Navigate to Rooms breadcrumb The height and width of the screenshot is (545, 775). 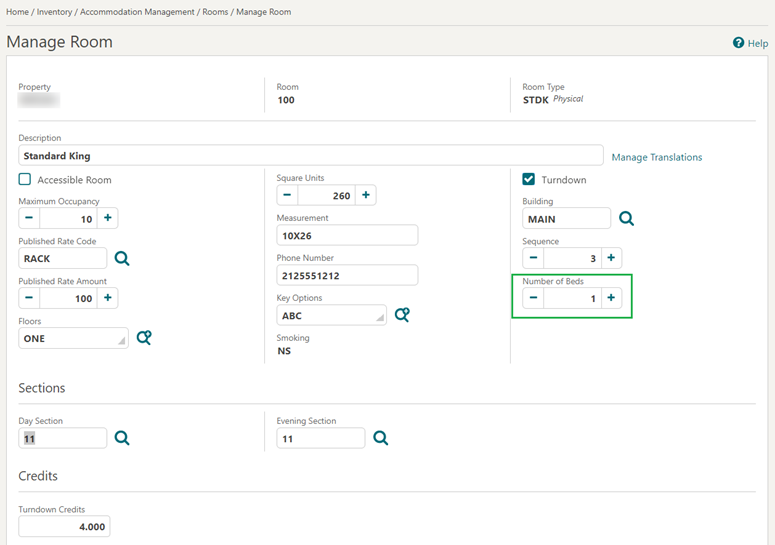[215, 12]
